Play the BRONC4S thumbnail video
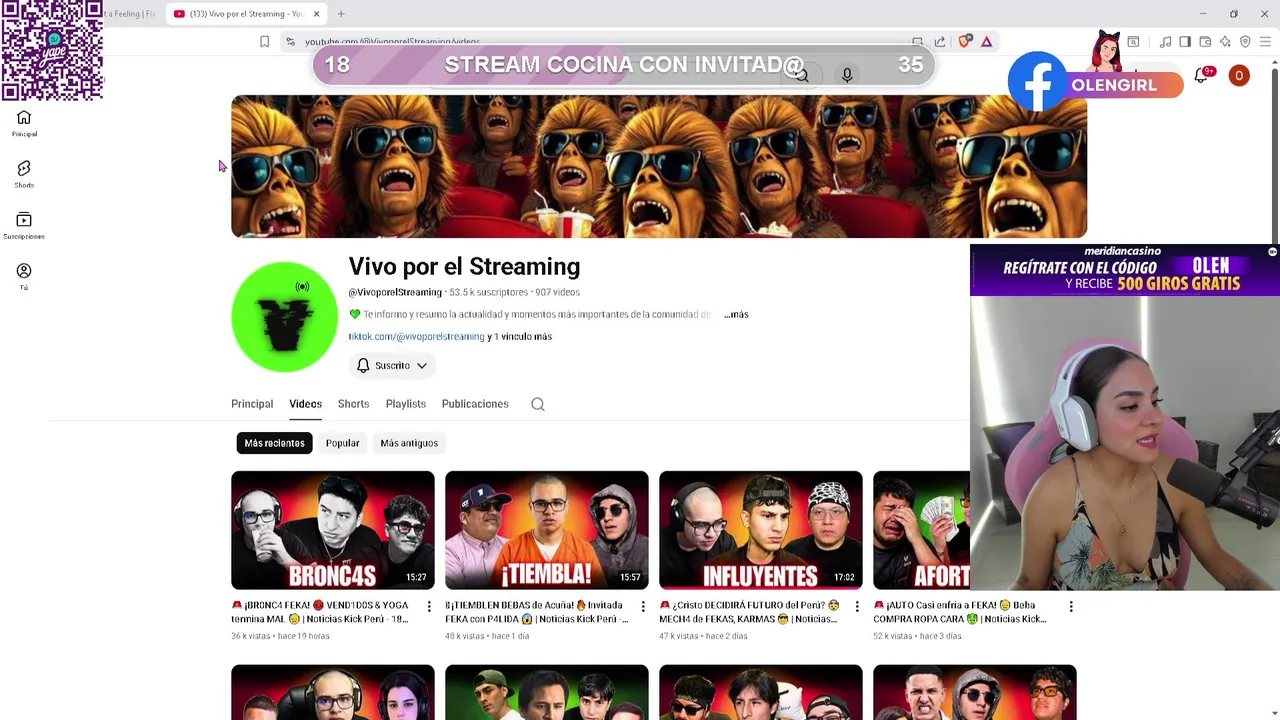The image size is (1280, 720). click(333, 530)
